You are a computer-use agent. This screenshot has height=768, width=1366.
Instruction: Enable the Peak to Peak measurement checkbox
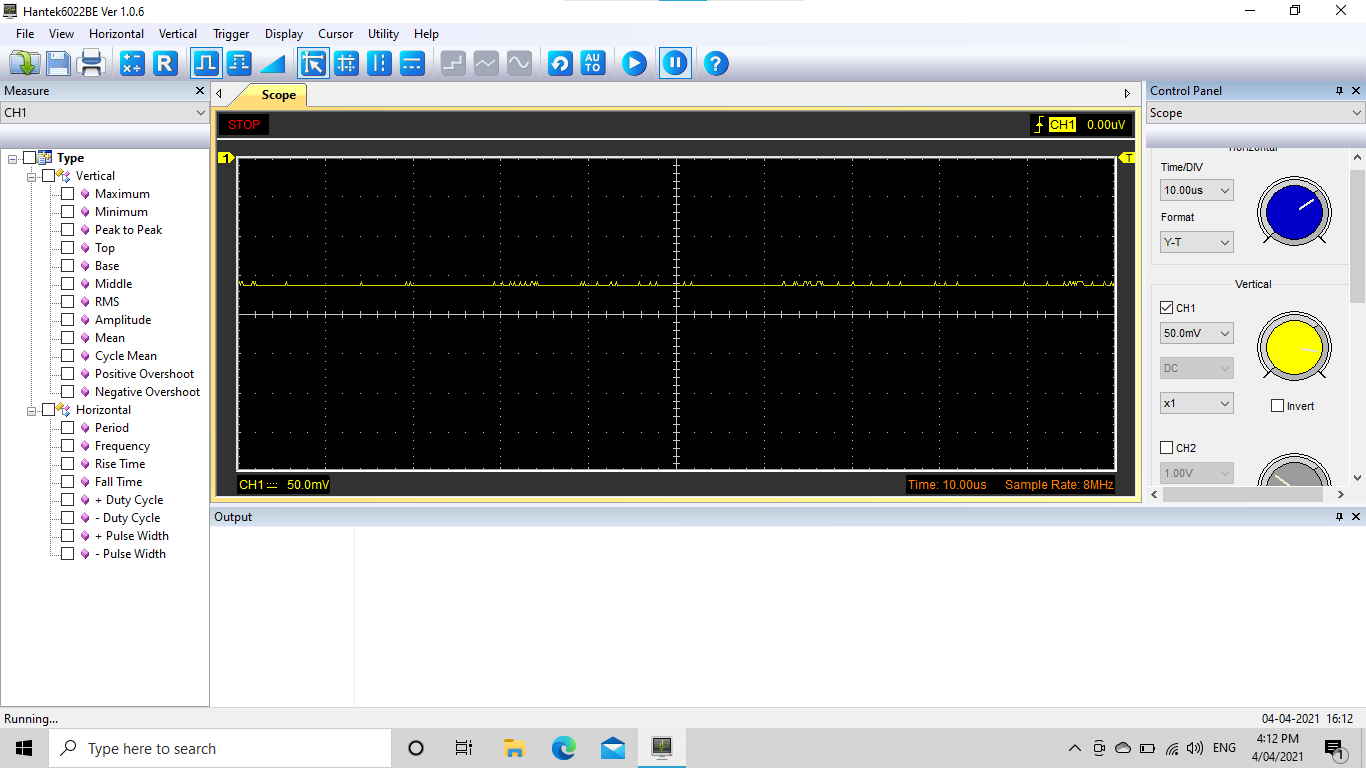pos(68,230)
